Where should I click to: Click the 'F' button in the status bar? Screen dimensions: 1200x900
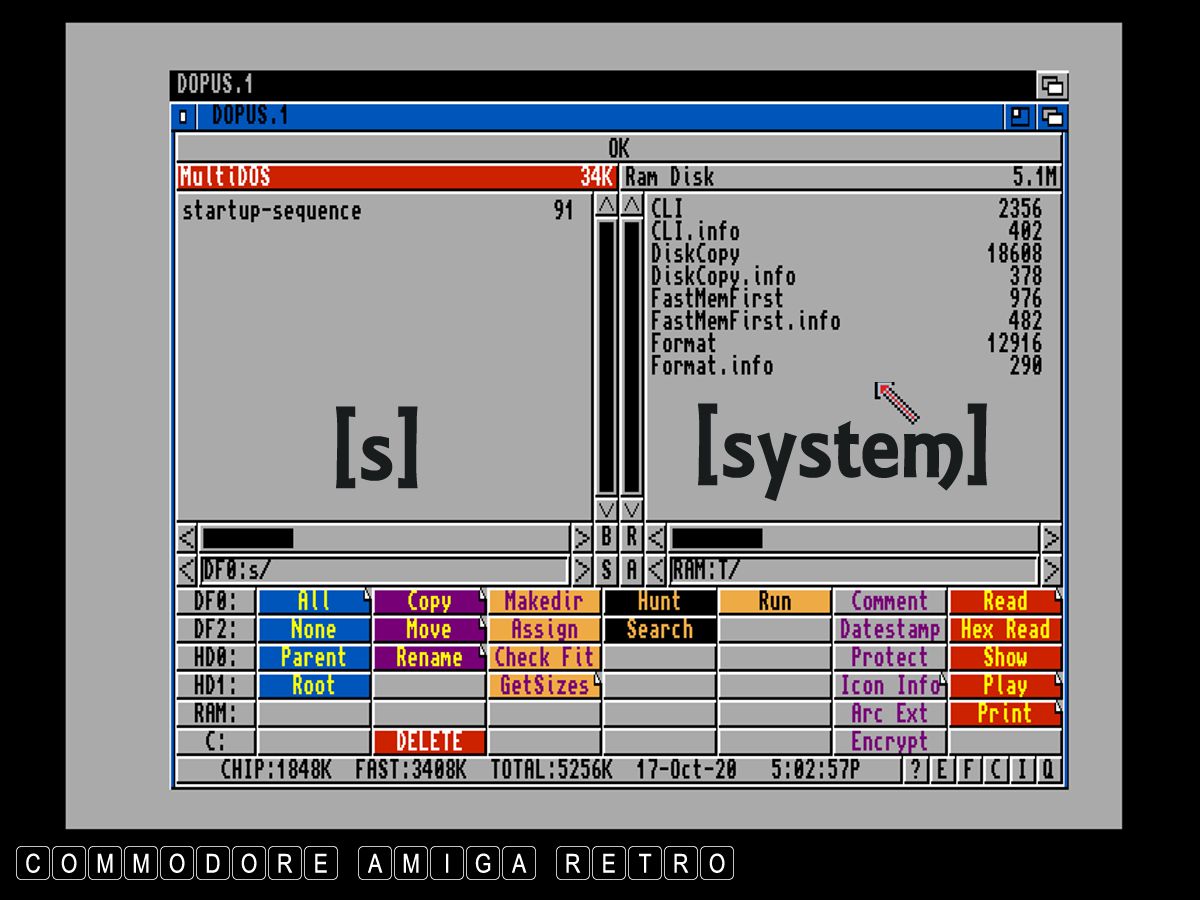coord(968,770)
